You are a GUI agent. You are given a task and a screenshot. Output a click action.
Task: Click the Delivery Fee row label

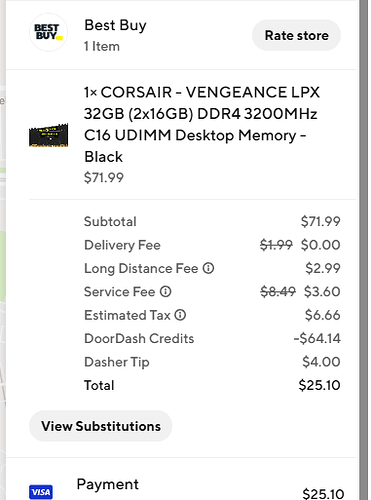point(122,245)
